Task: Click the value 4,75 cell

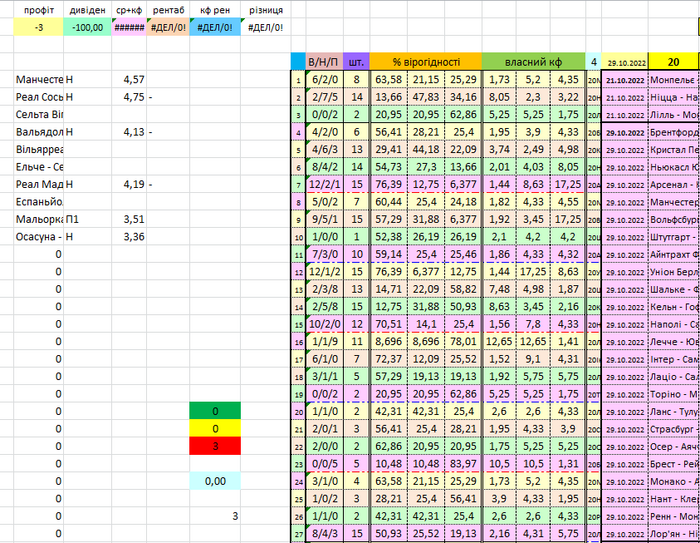Action: (x=129, y=97)
